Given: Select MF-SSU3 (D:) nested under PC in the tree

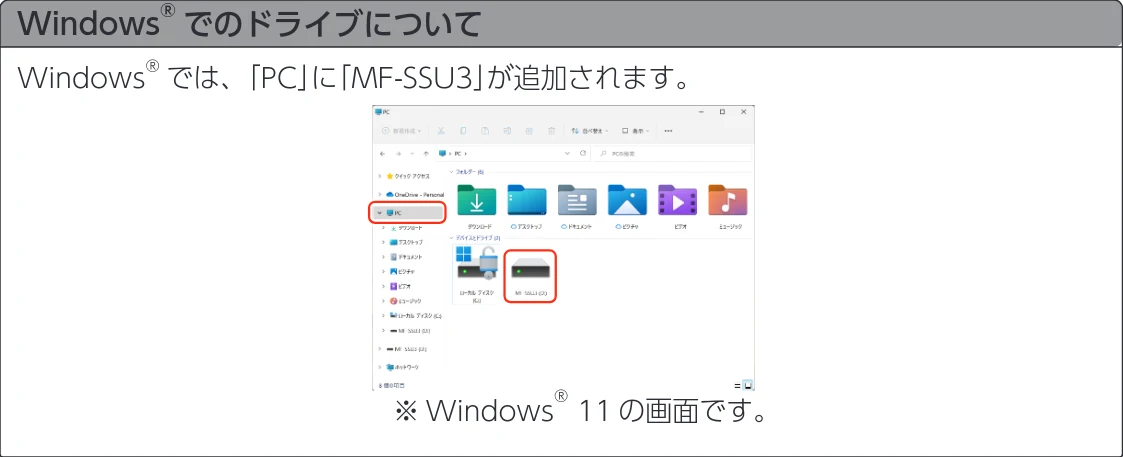Looking at the screenshot, I should tap(410, 331).
